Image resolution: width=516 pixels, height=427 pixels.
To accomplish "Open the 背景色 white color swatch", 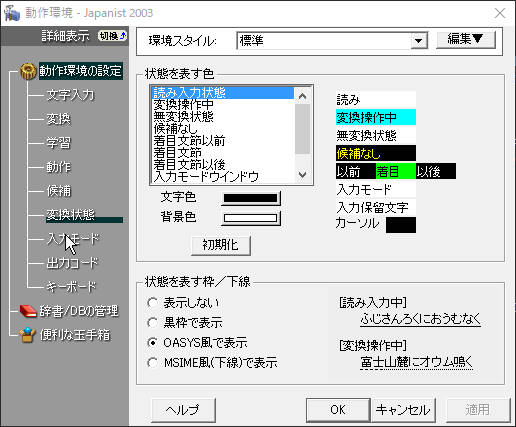I will click(x=251, y=218).
